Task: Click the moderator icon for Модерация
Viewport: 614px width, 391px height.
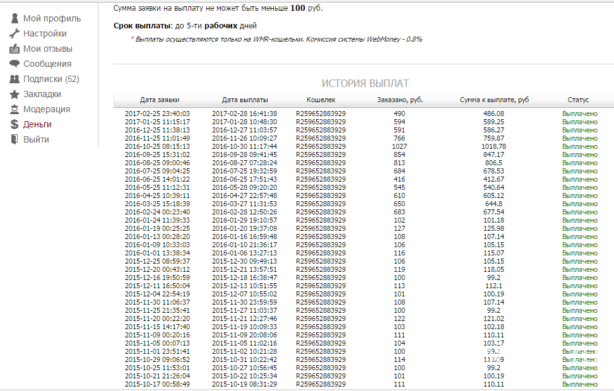Action: click(x=14, y=109)
